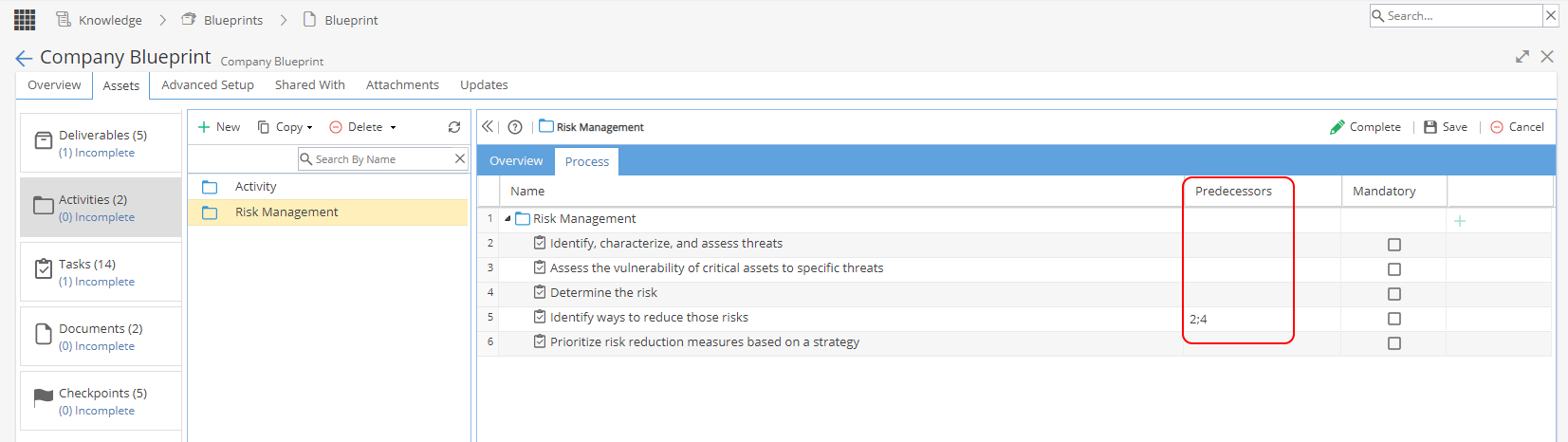The width and height of the screenshot is (1568, 442).
Task: Select Risk Management in the list
Action: 328,212
